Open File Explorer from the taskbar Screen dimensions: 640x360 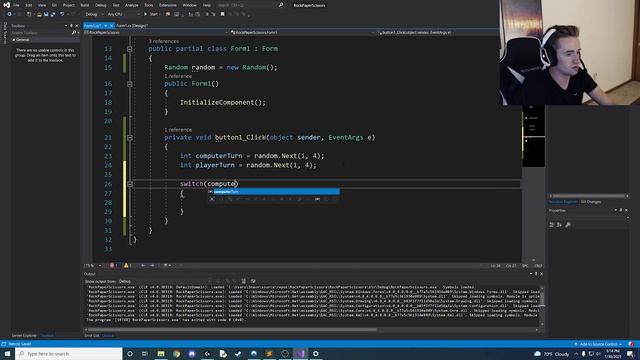click(161, 353)
